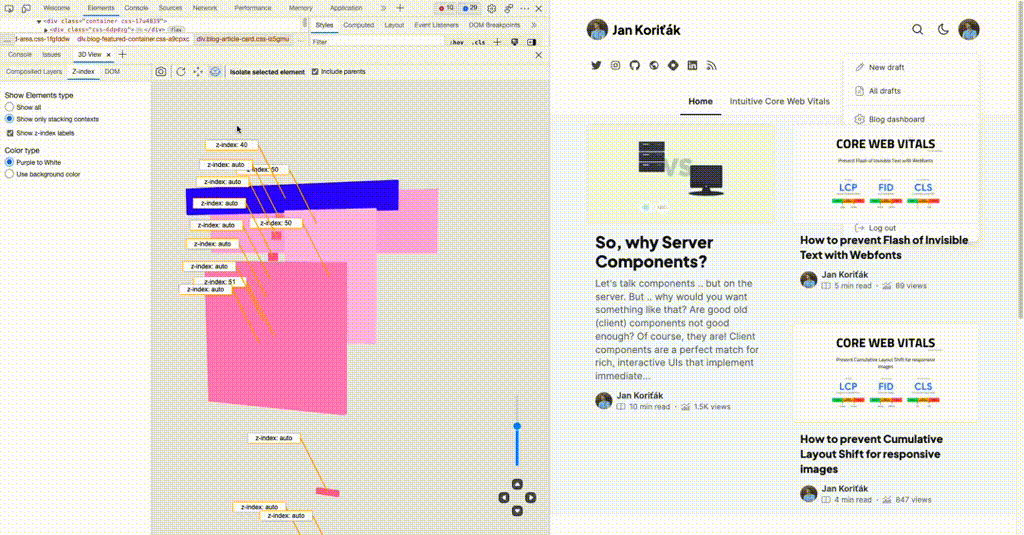Open the Issues drawer tab

[x=51, y=55]
